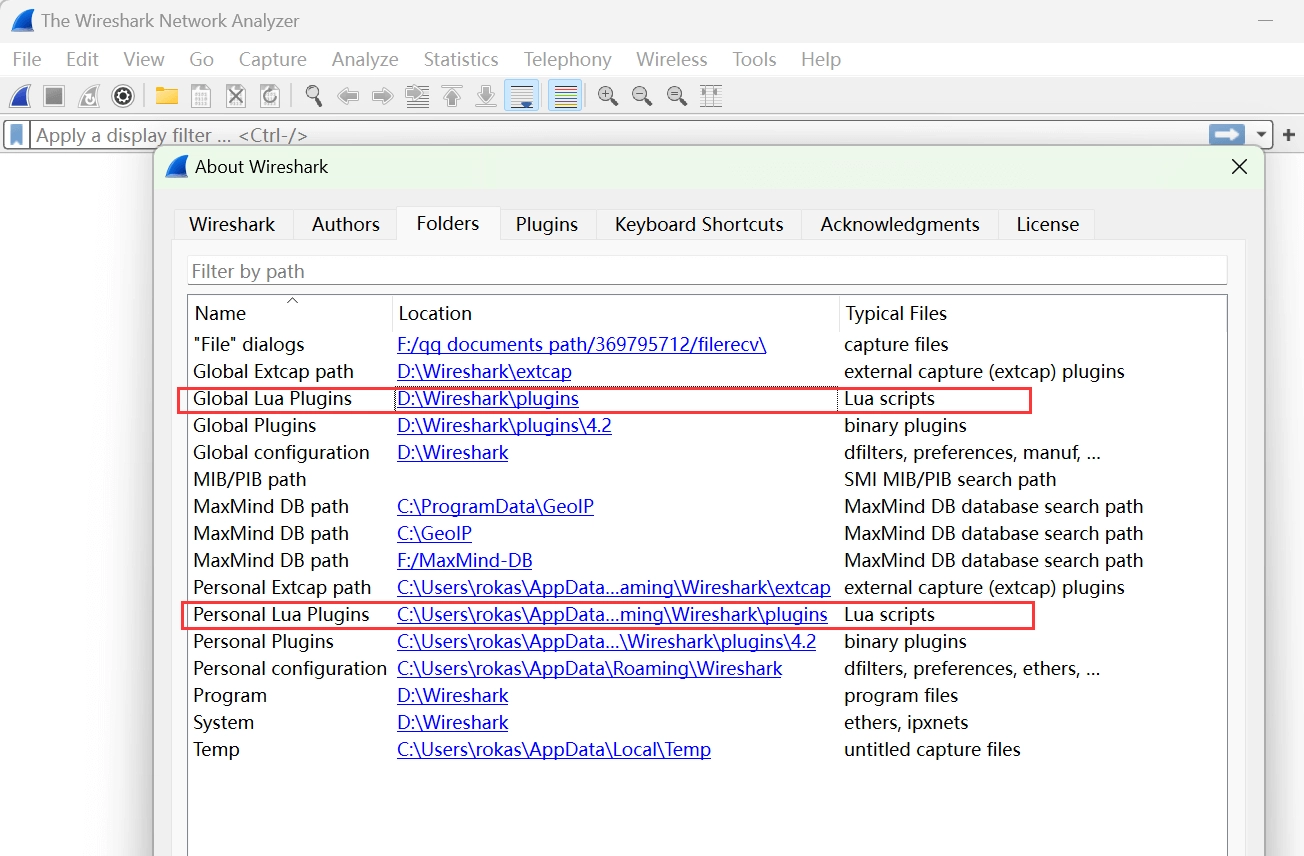This screenshot has height=856, width=1304.
Task: Click the find packet magnifier icon
Action: point(314,96)
